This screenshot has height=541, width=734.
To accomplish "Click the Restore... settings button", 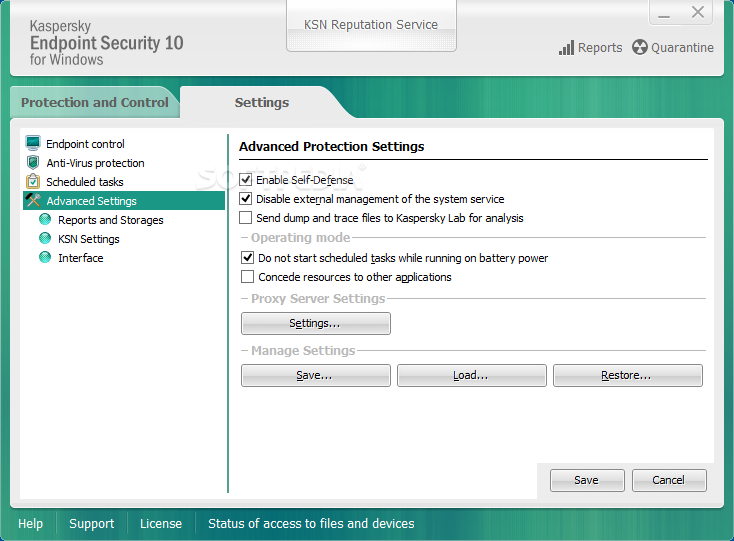I will (628, 375).
